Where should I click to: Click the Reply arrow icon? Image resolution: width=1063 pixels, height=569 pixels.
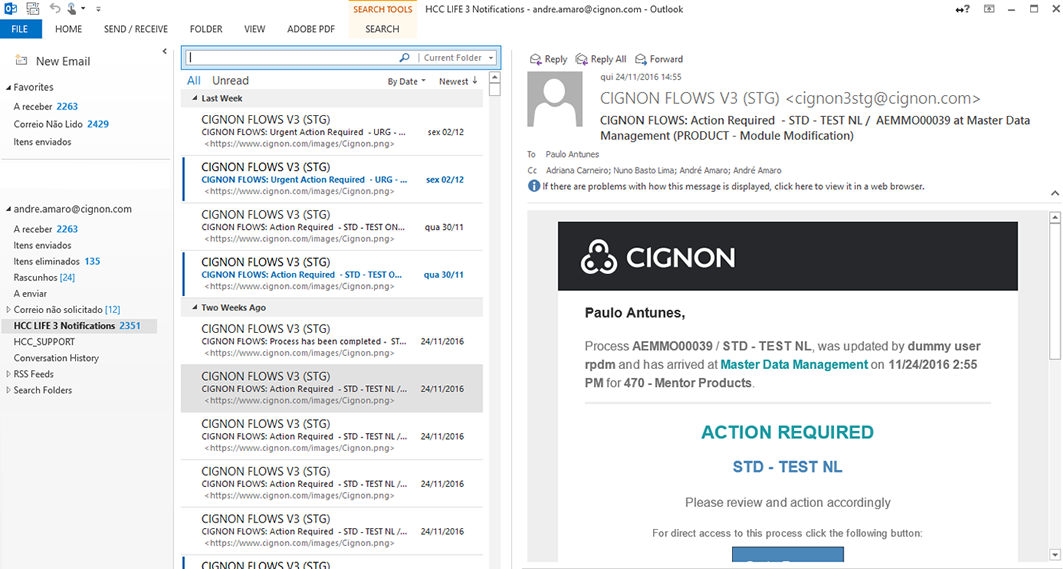536,59
